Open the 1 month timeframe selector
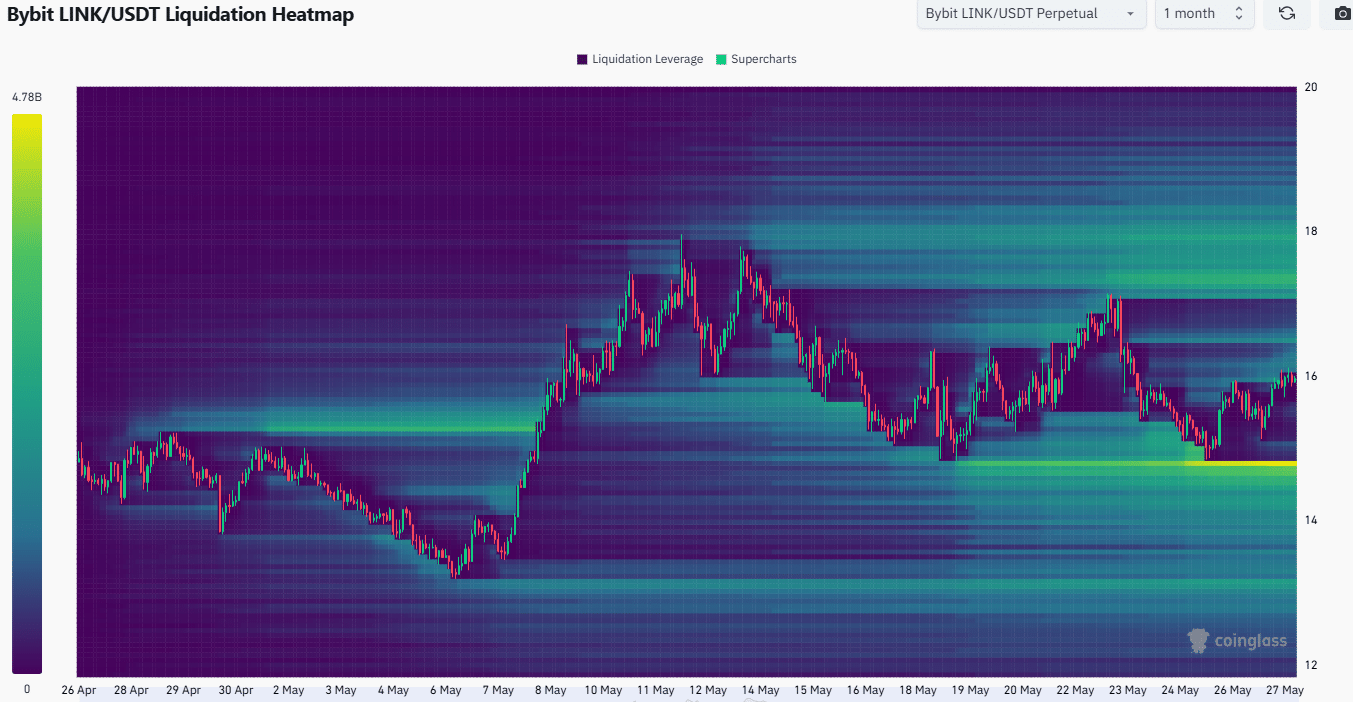The height and width of the screenshot is (702, 1353). tap(1204, 14)
